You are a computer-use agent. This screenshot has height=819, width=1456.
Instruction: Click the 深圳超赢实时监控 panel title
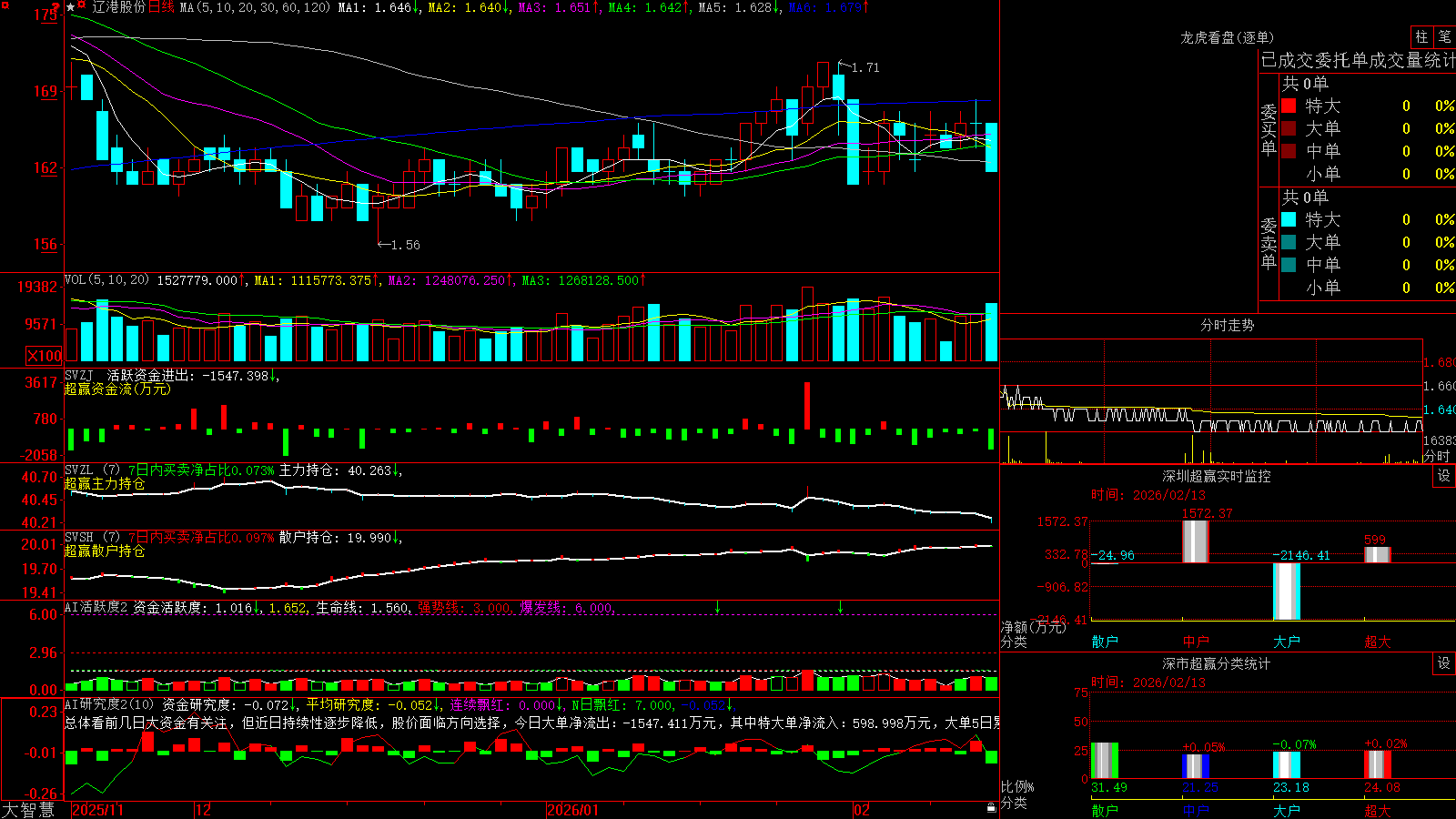click(x=1217, y=477)
